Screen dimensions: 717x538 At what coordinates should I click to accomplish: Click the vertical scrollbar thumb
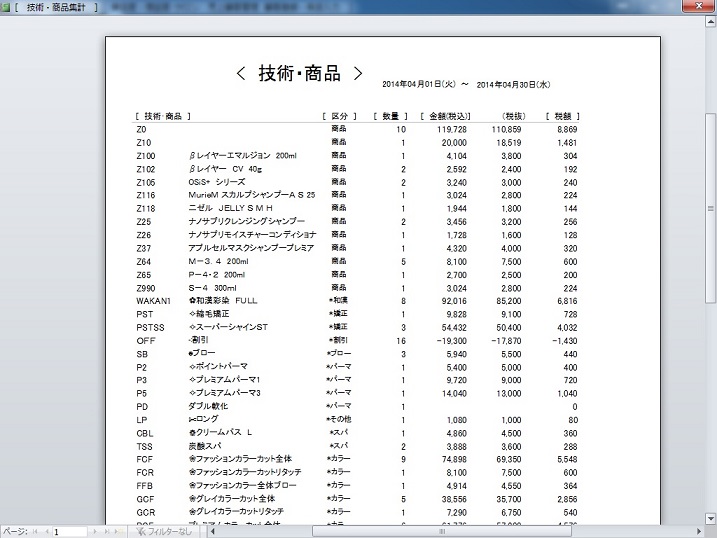click(x=711, y=208)
